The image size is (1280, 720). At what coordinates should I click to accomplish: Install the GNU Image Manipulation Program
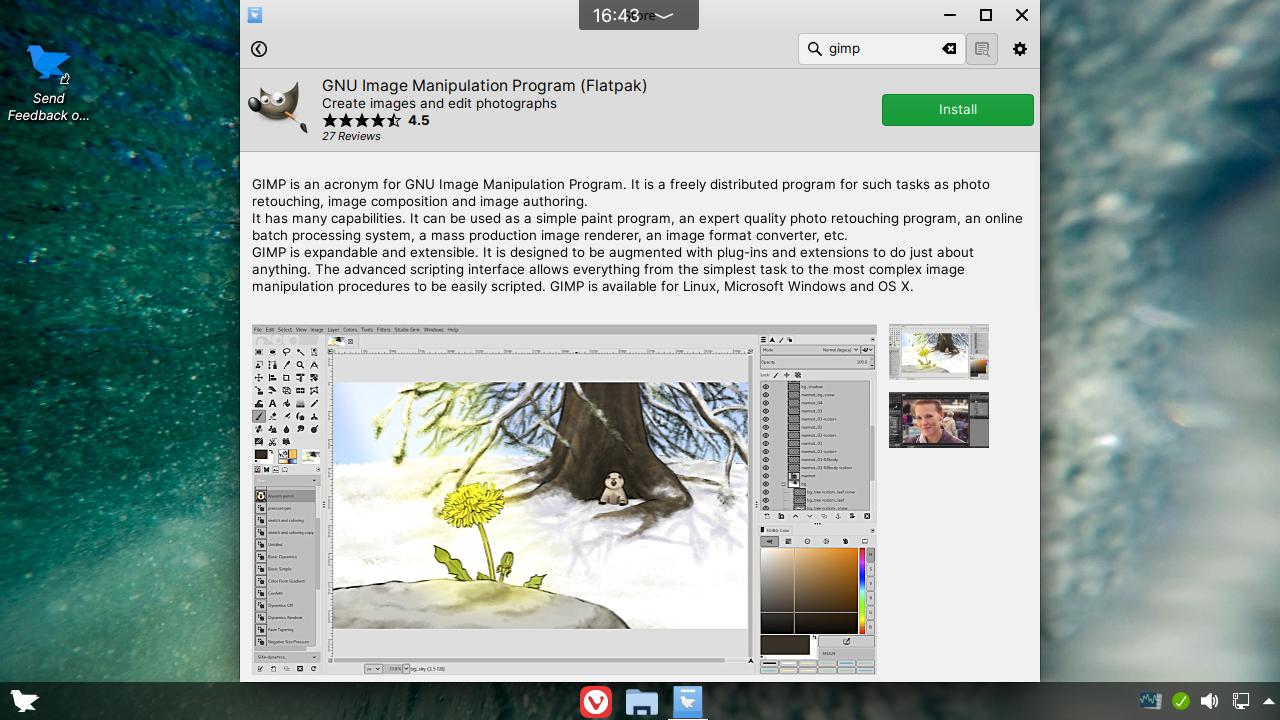pos(957,110)
